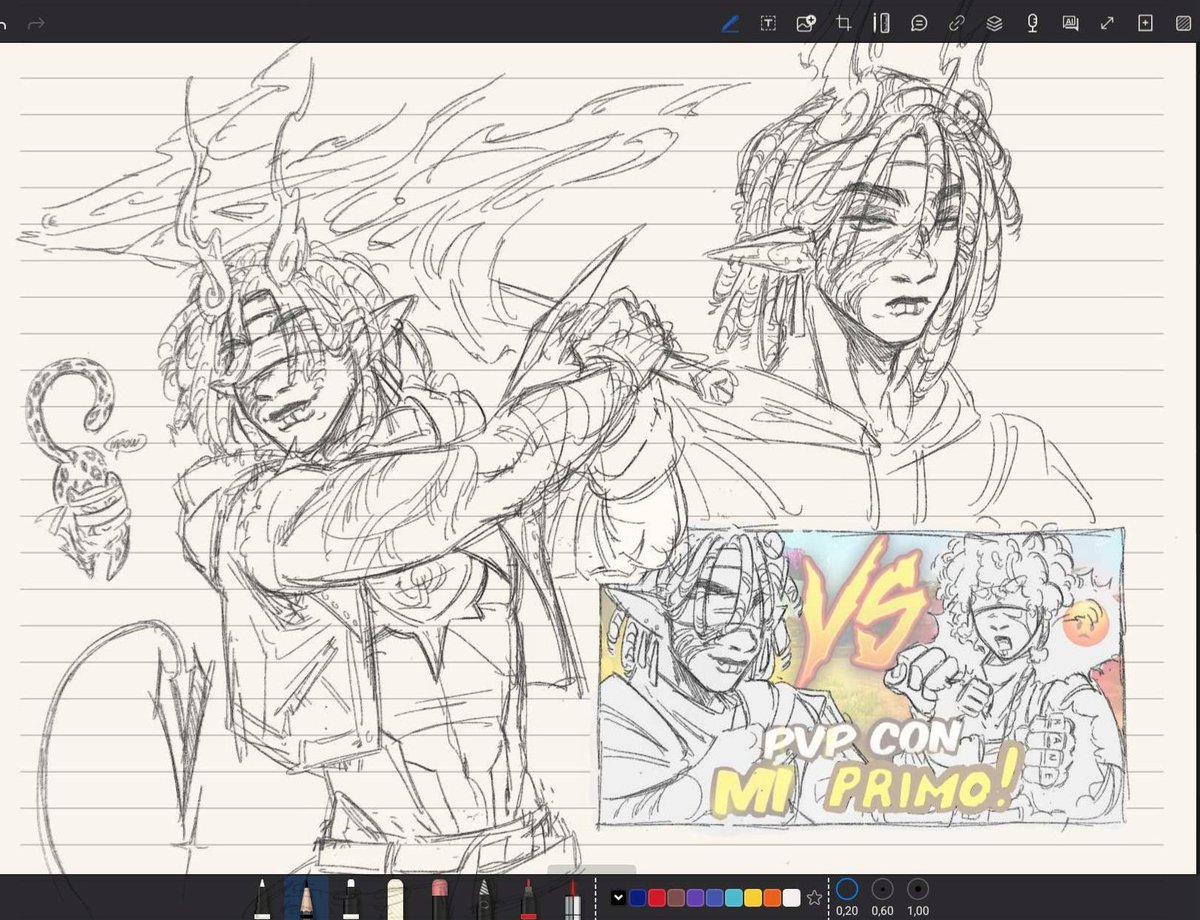Expand the black color dropdown
The height and width of the screenshot is (920, 1200).
(x=618, y=897)
